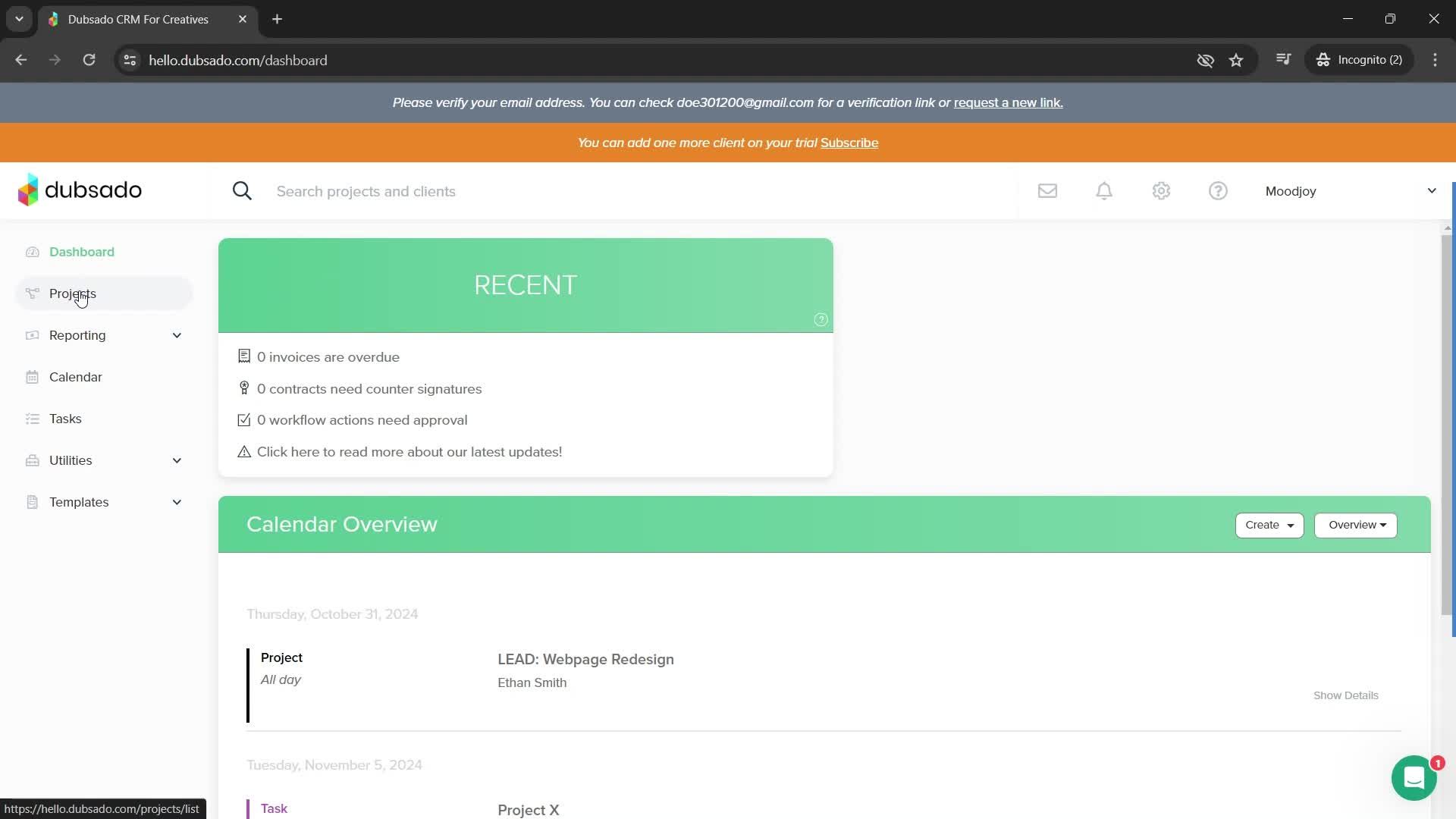Image resolution: width=1456 pixels, height=819 pixels.
Task: Click the overdue invoices receipt icon
Action: (244, 356)
